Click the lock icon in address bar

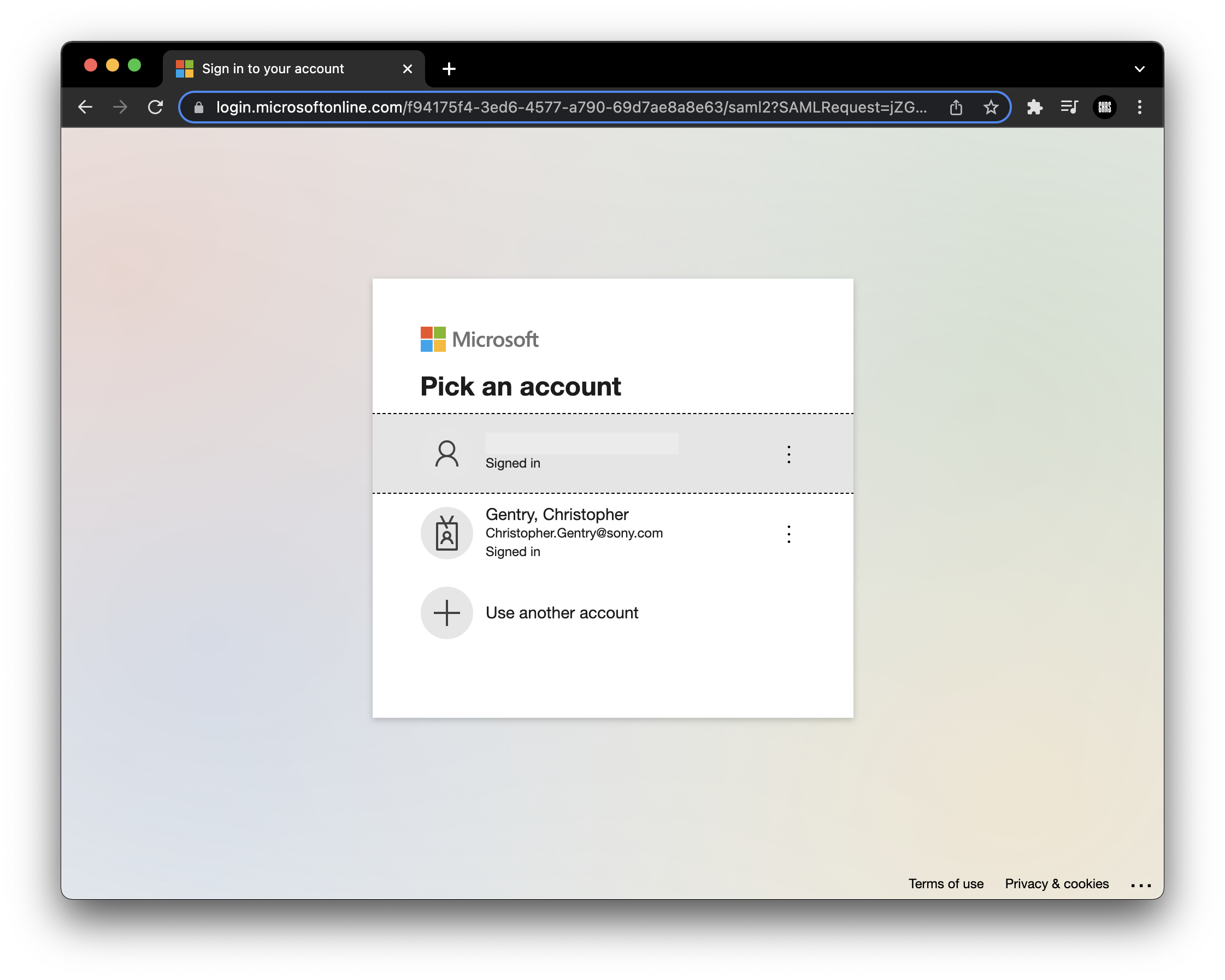click(199, 108)
